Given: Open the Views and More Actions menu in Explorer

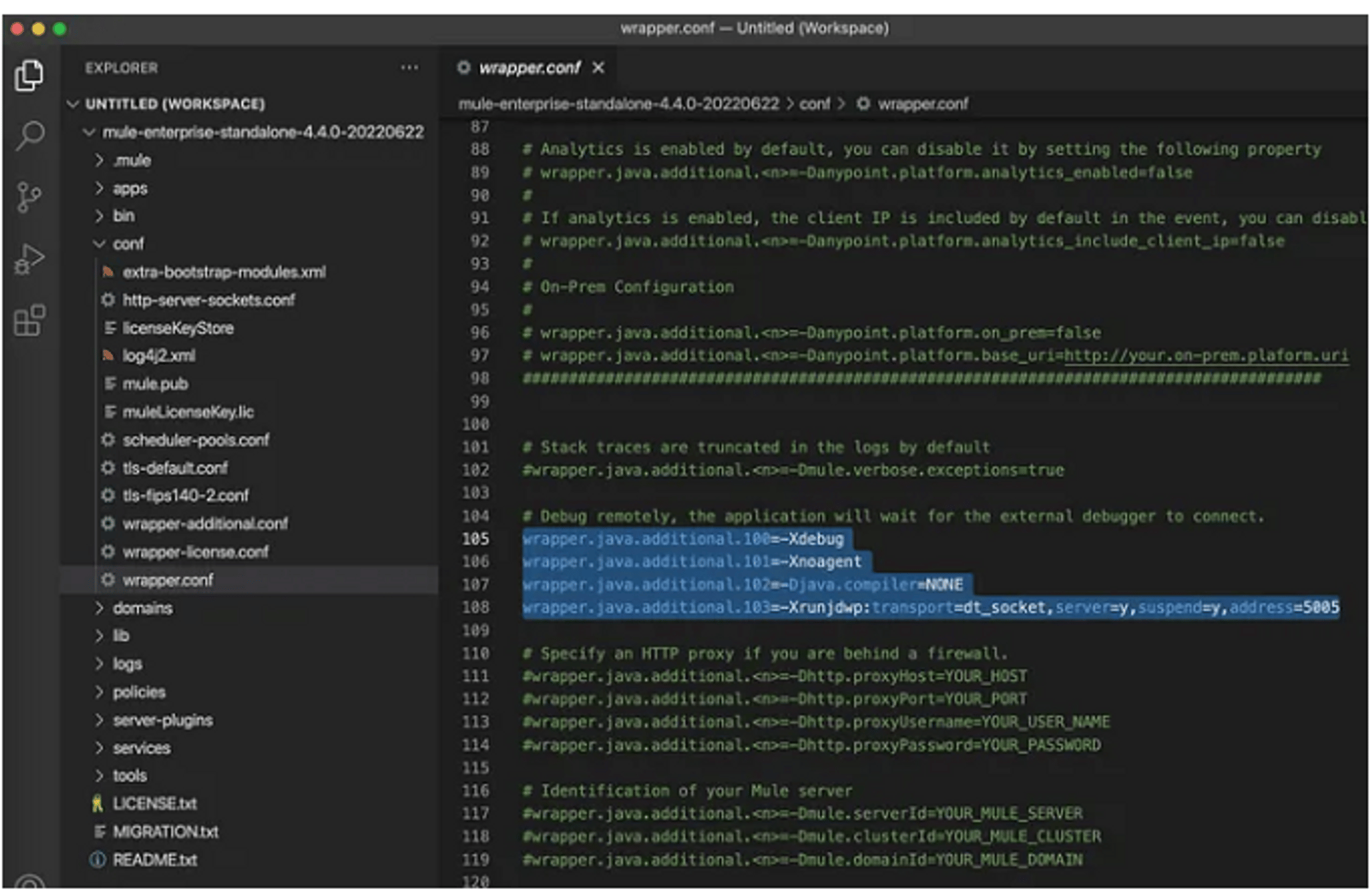Looking at the screenshot, I should (409, 68).
